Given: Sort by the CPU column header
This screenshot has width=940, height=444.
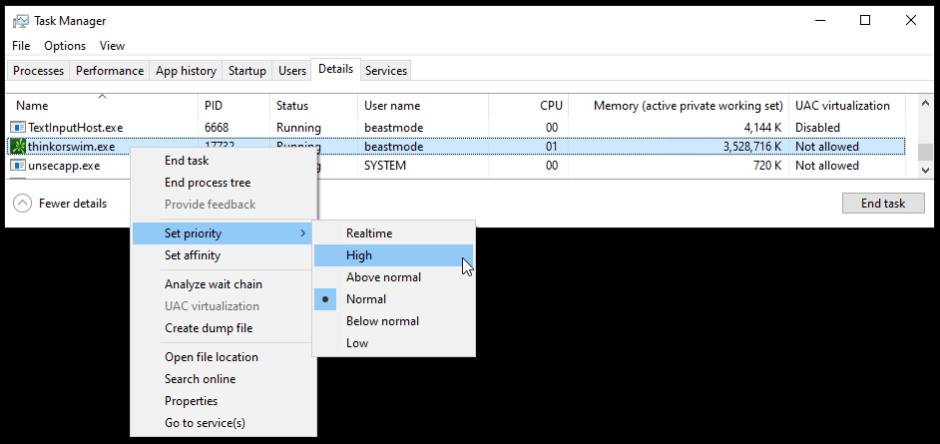Looking at the screenshot, I should pos(528,105).
